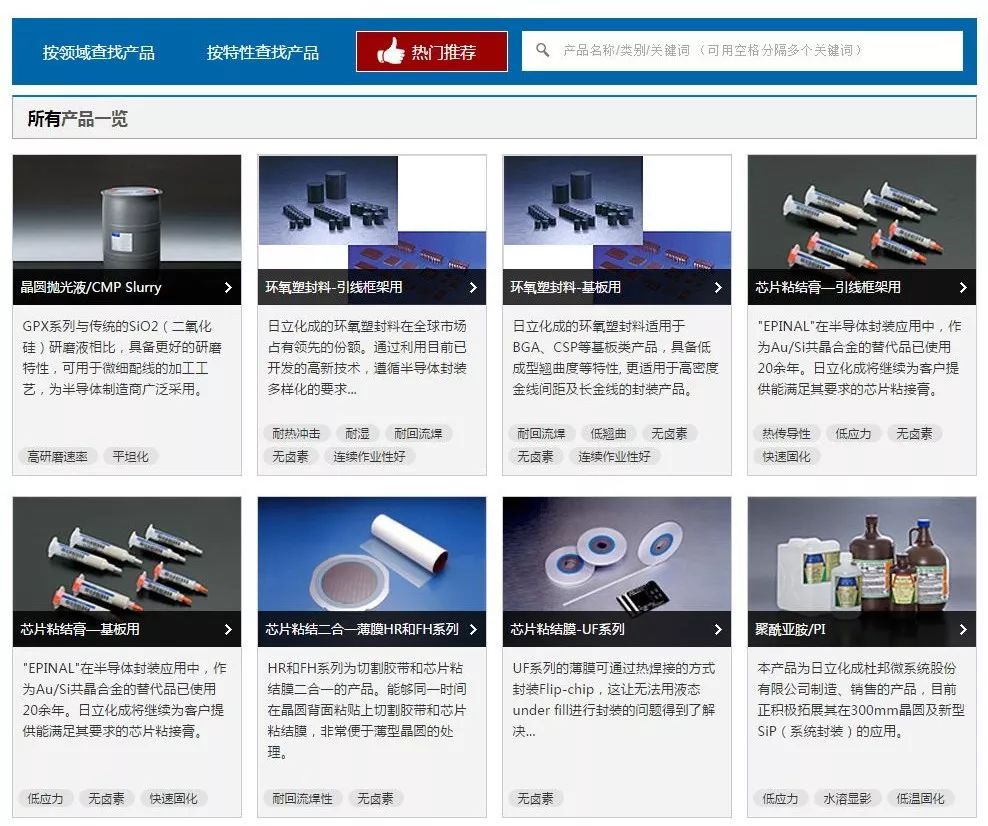The height and width of the screenshot is (826, 988).
Task: Open the 芯片粘结膏—基板用 title link
Action: 80,629
